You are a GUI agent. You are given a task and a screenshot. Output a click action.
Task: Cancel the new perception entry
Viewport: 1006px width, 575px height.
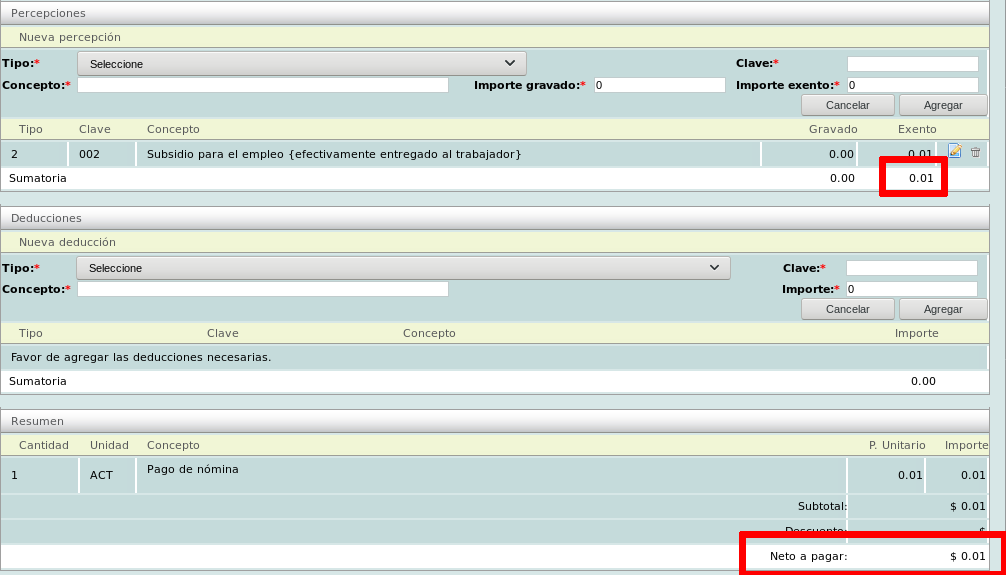point(847,105)
